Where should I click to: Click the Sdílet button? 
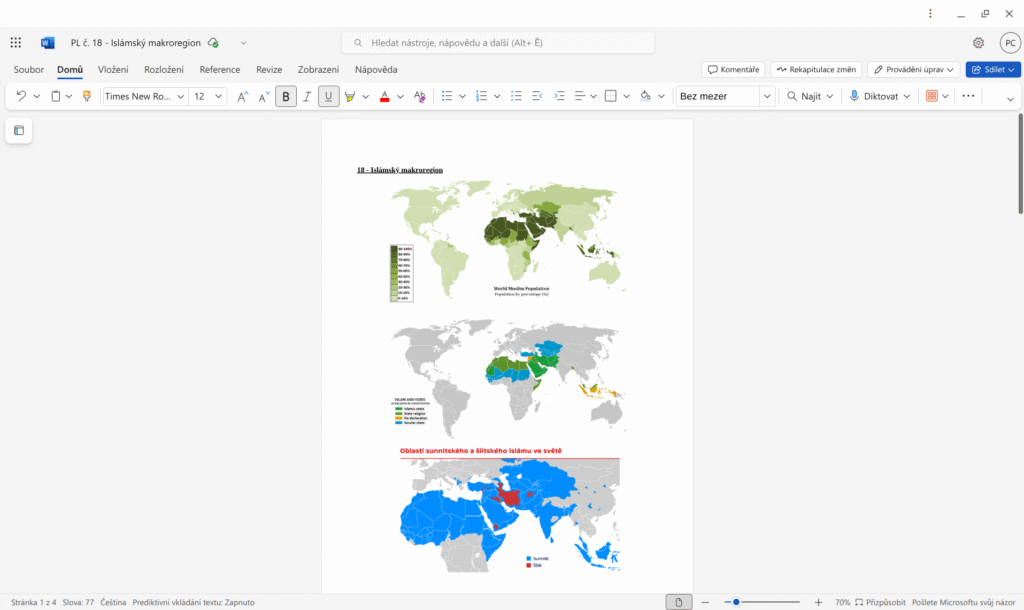pos(992,69)
